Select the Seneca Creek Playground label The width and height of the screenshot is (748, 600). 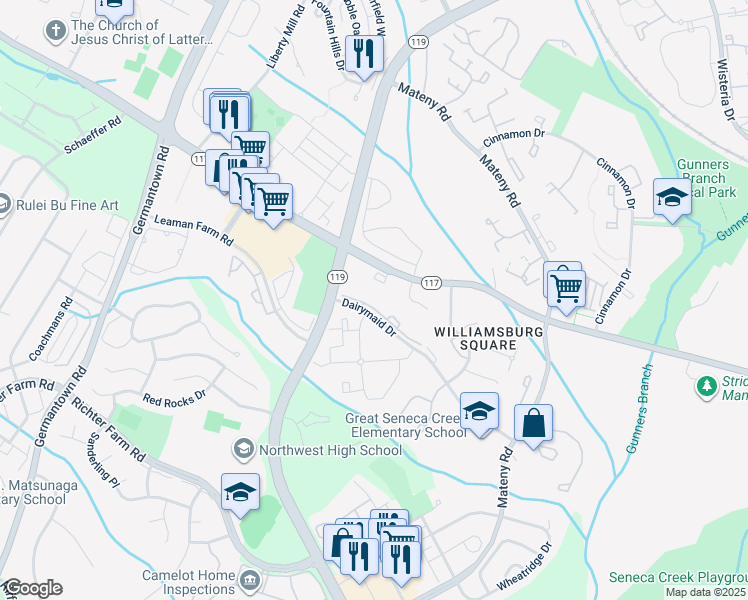coord(678,577)
